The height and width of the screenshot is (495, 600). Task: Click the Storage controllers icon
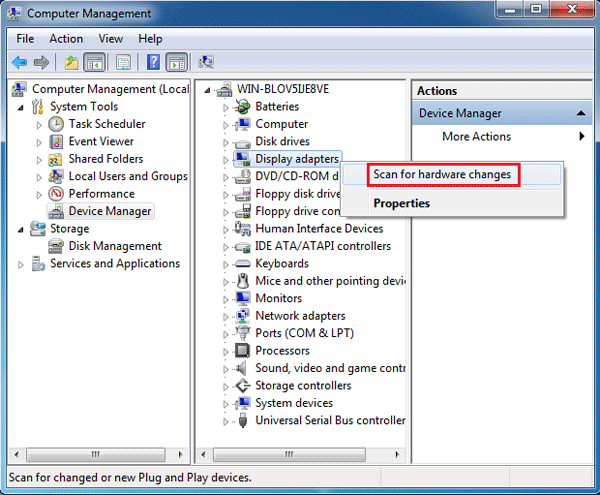tap(243, 385)
